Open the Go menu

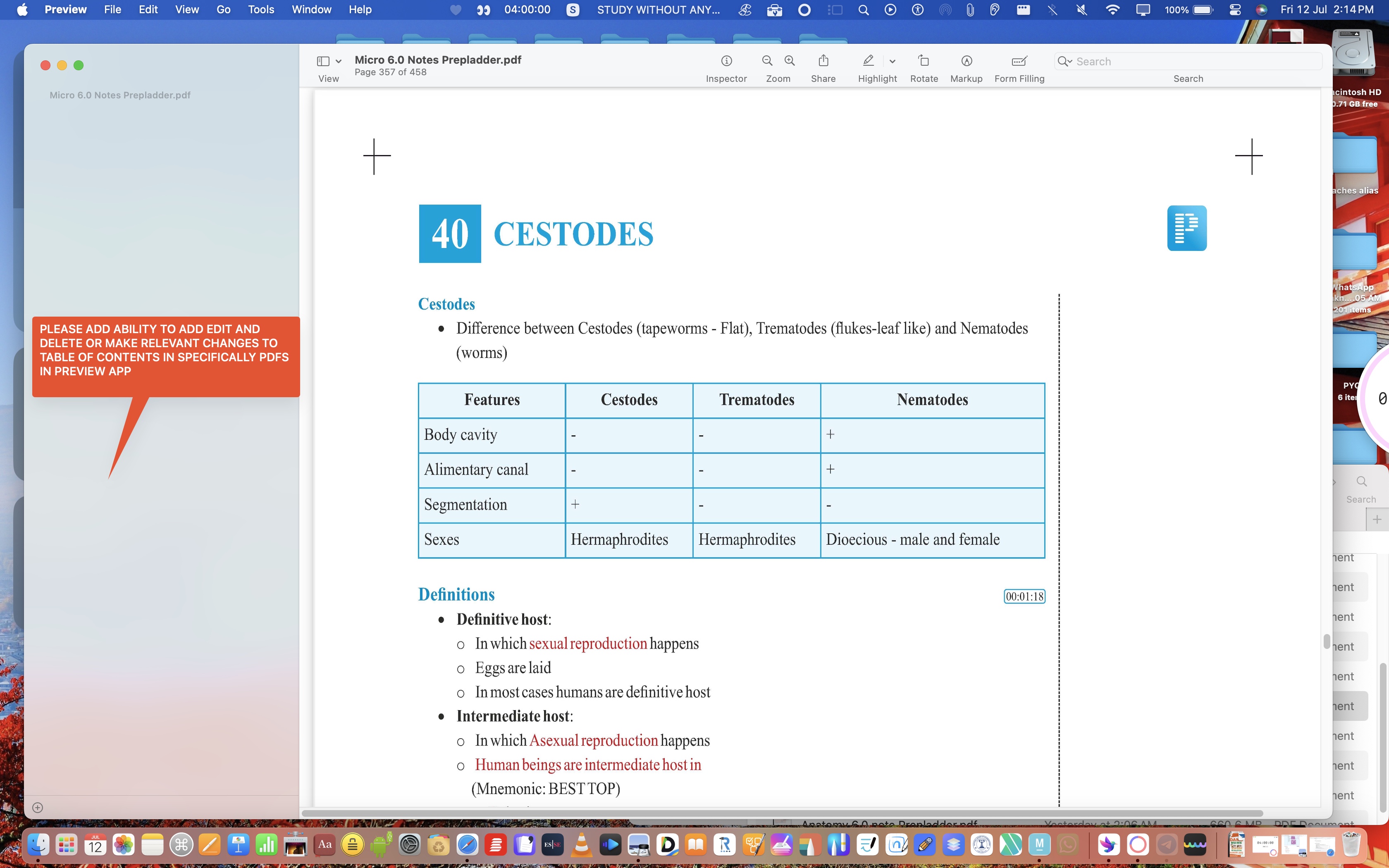point(223,10)
